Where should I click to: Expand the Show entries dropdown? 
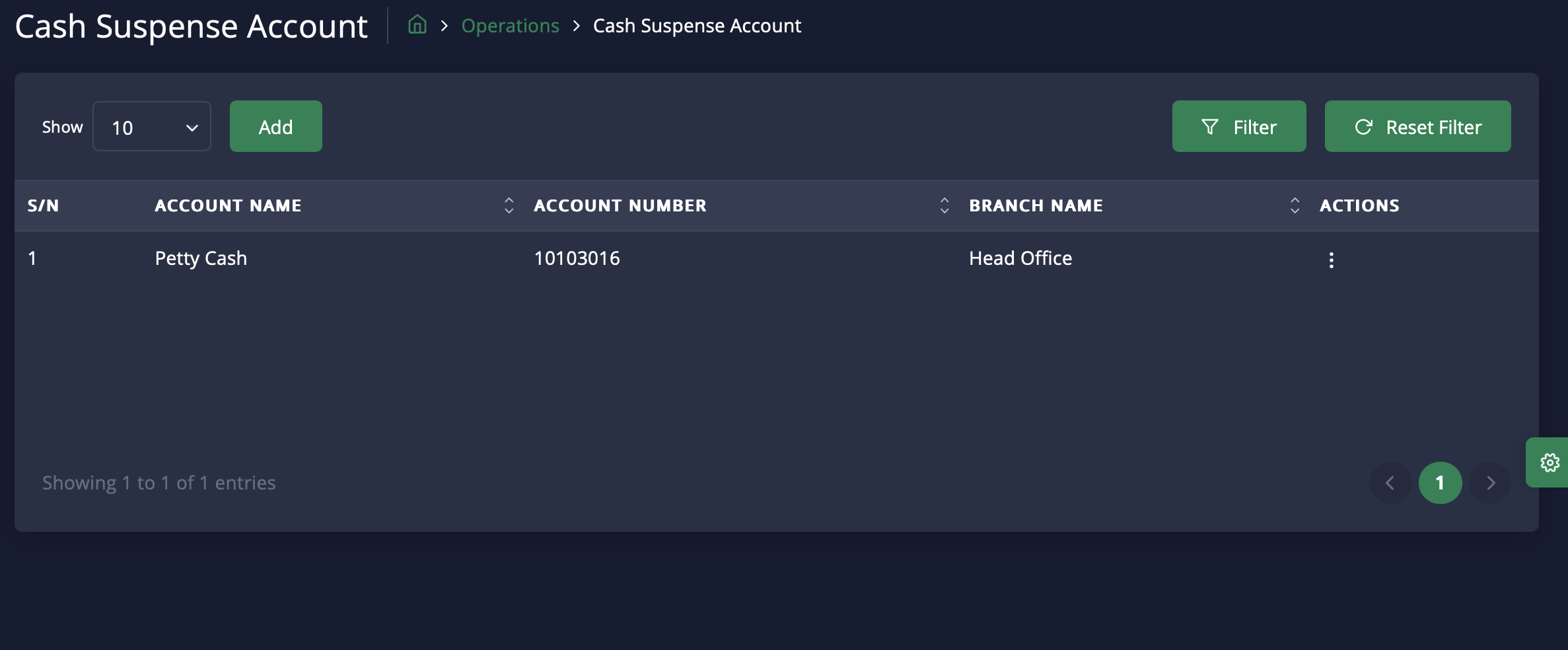(x=152, y=127)
